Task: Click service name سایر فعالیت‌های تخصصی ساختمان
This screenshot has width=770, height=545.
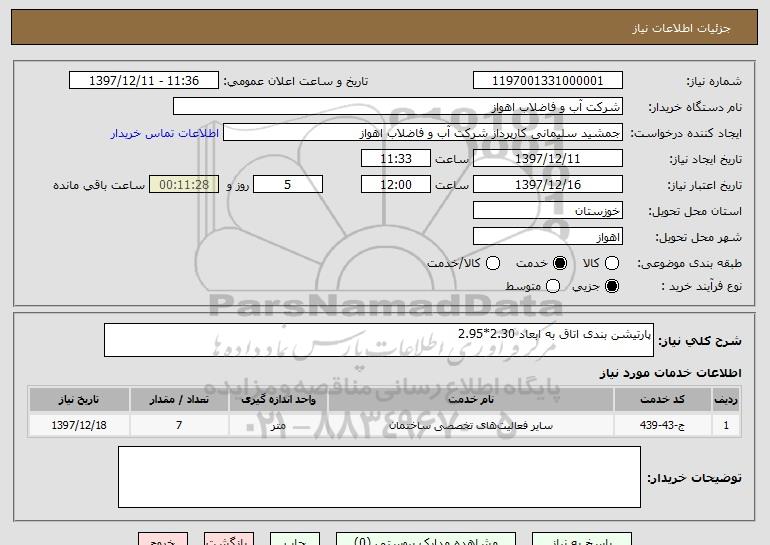Action: (x=470, y=425)
